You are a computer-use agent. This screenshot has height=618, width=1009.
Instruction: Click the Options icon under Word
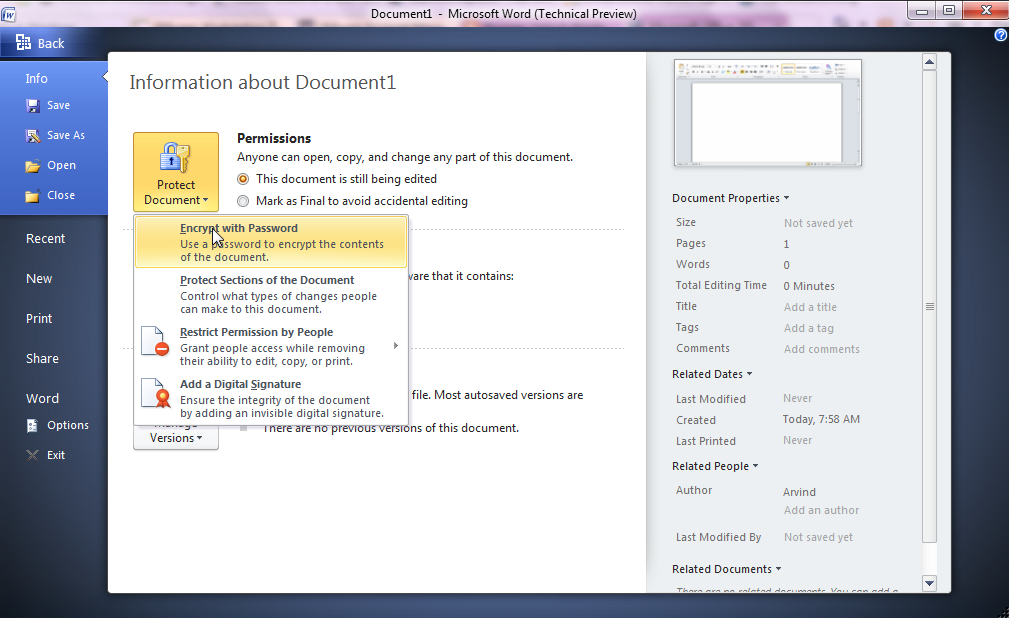coord(33,426)
